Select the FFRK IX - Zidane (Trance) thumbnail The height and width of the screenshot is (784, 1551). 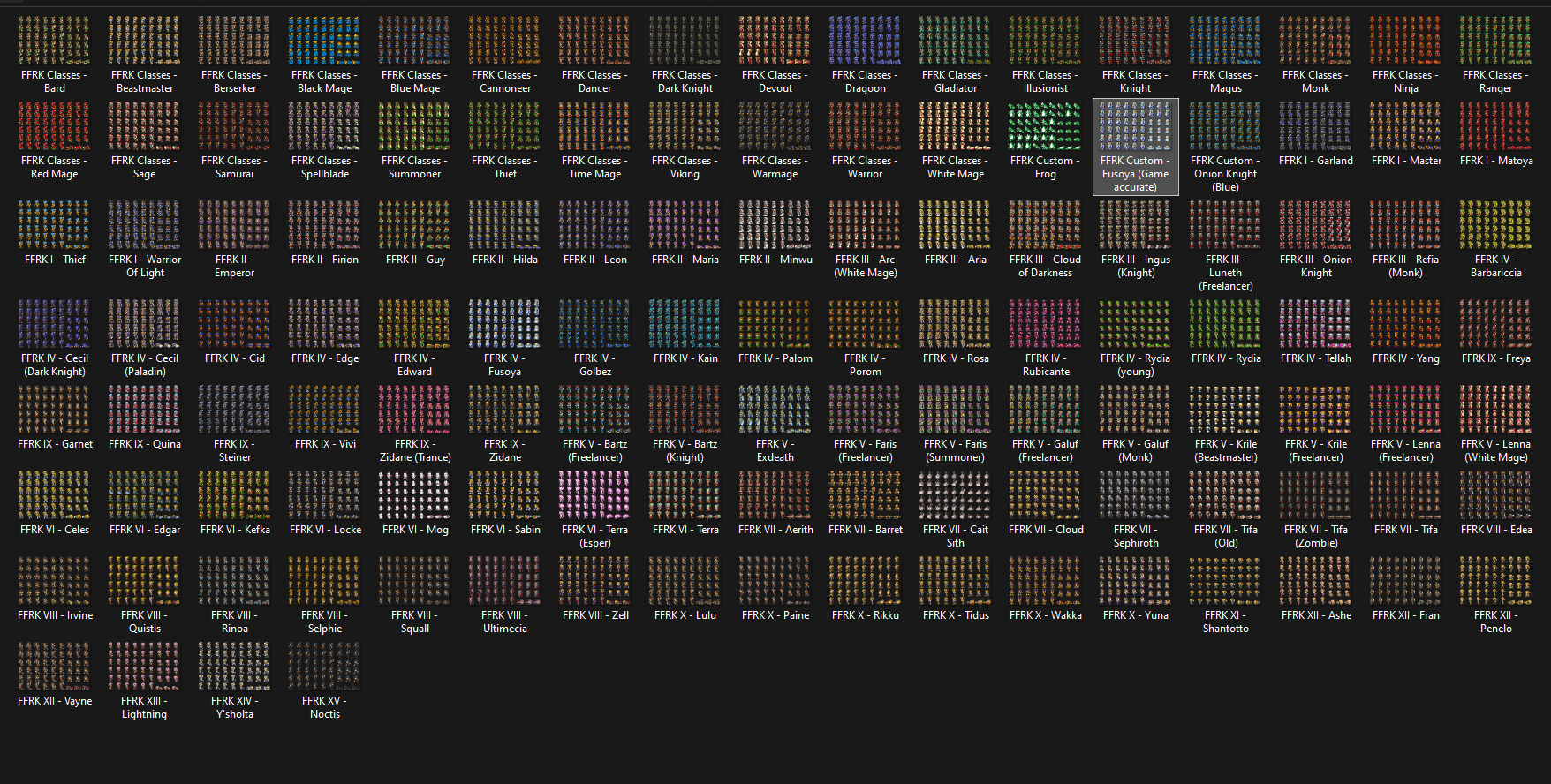point(415,410)
